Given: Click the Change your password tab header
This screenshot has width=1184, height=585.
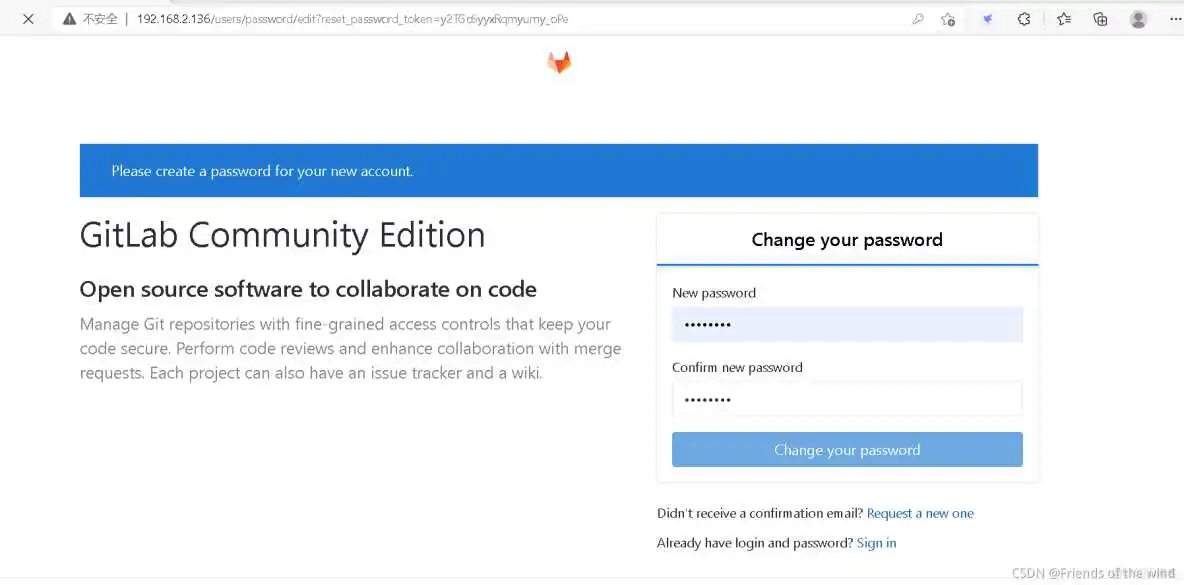Looking at the screenshot, I should coord(846,240).
